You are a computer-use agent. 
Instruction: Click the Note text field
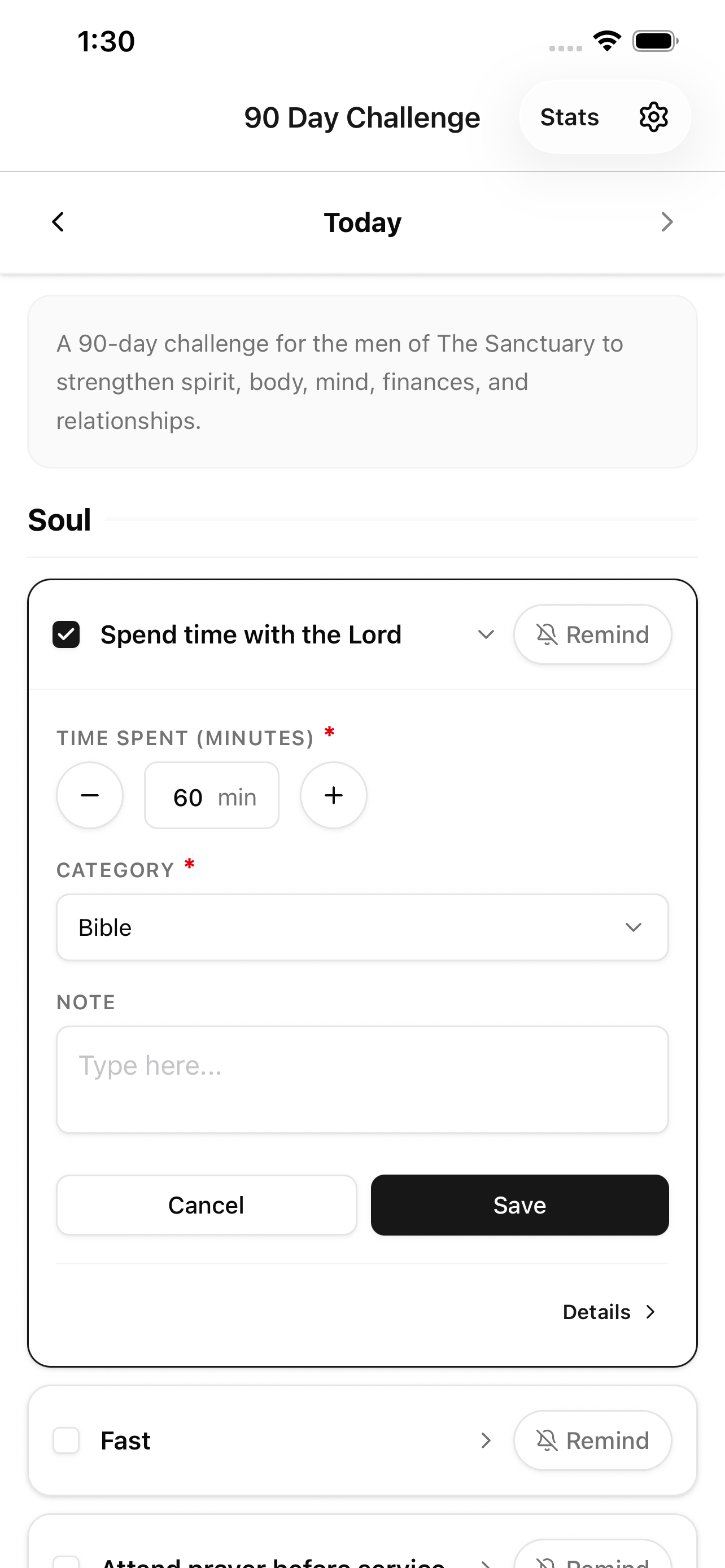coord(362,1079)
